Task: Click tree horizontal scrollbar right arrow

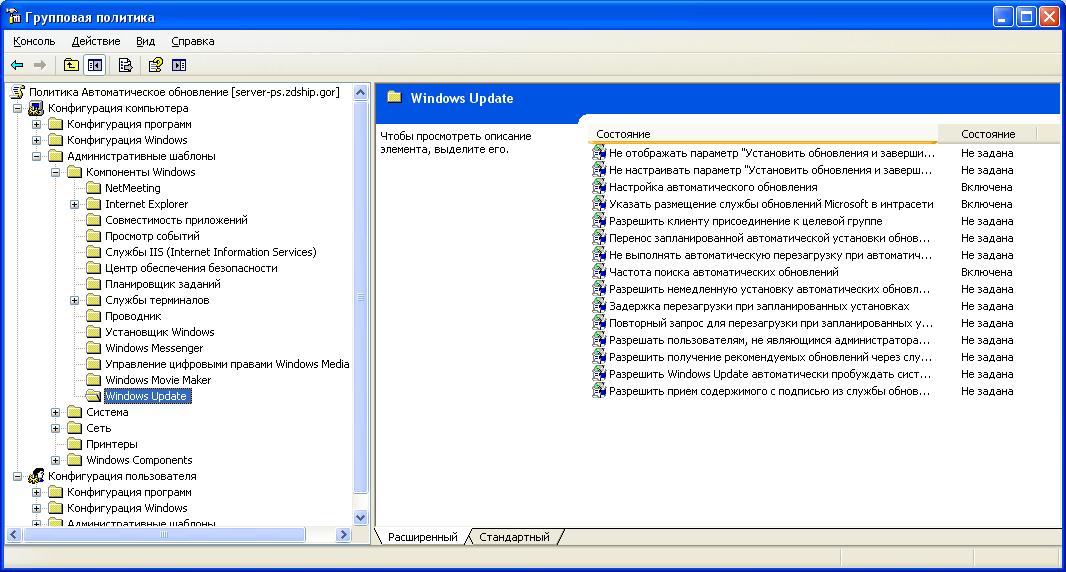Action: pos(343,535)
